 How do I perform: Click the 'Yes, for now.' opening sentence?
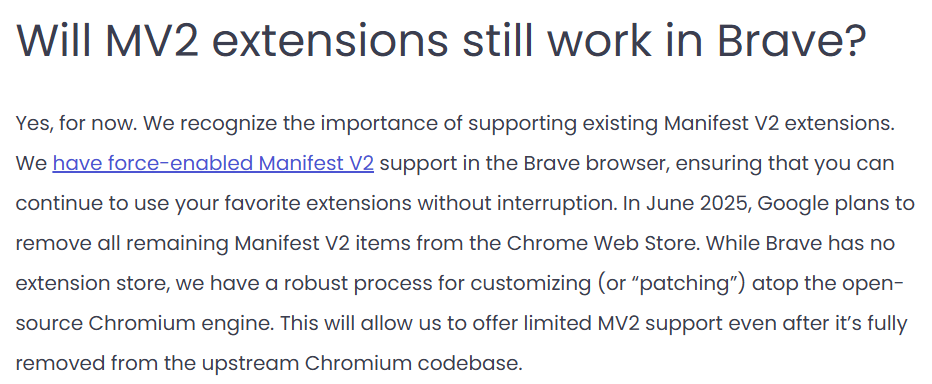click(x=76, y=124)
